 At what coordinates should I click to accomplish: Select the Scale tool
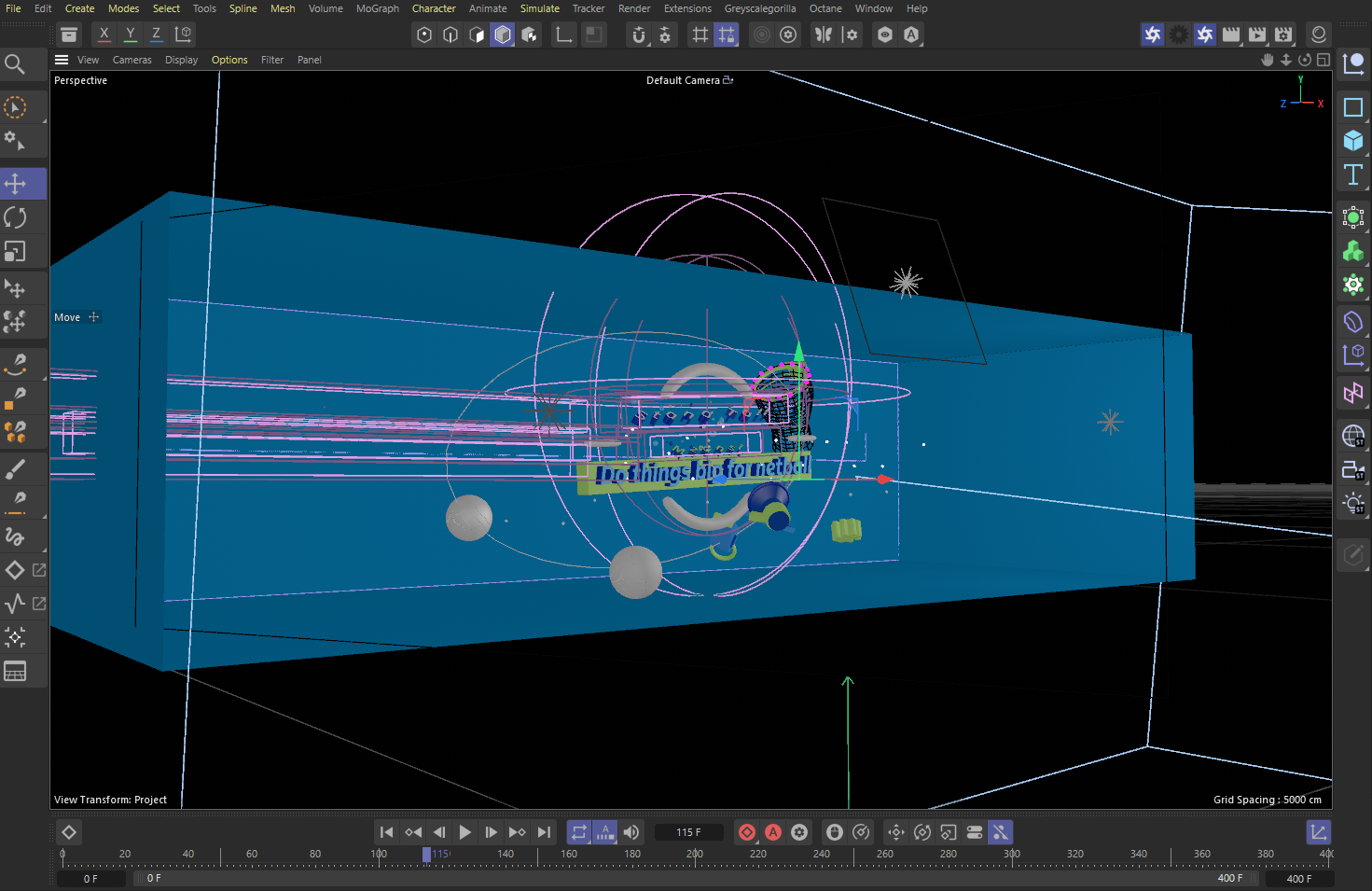tap(16, 252)
